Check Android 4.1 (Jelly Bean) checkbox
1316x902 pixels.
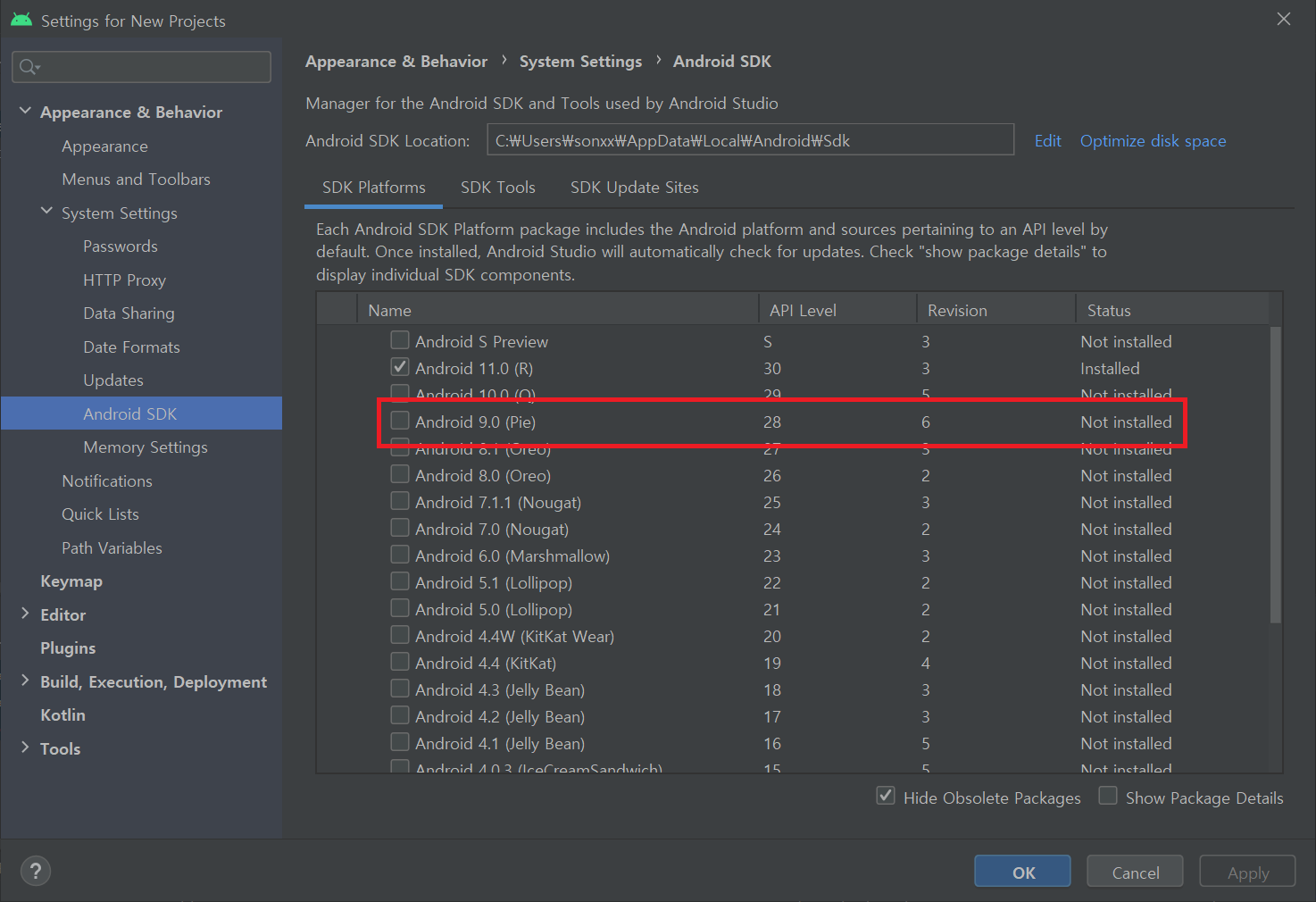pyautogui.click(x=400, y=742)
